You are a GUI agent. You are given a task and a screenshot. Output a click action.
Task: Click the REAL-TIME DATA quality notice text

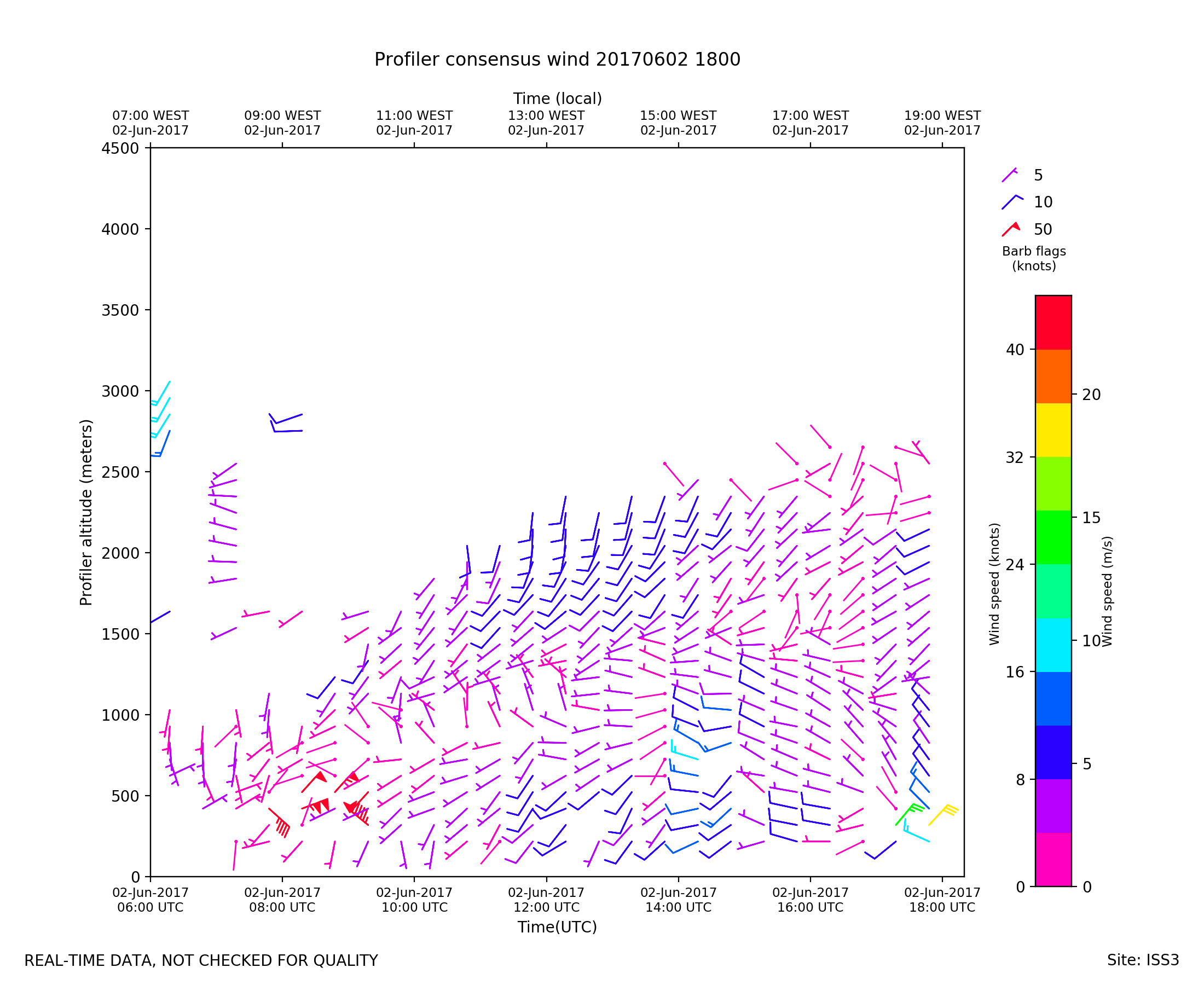pos(201,960)
